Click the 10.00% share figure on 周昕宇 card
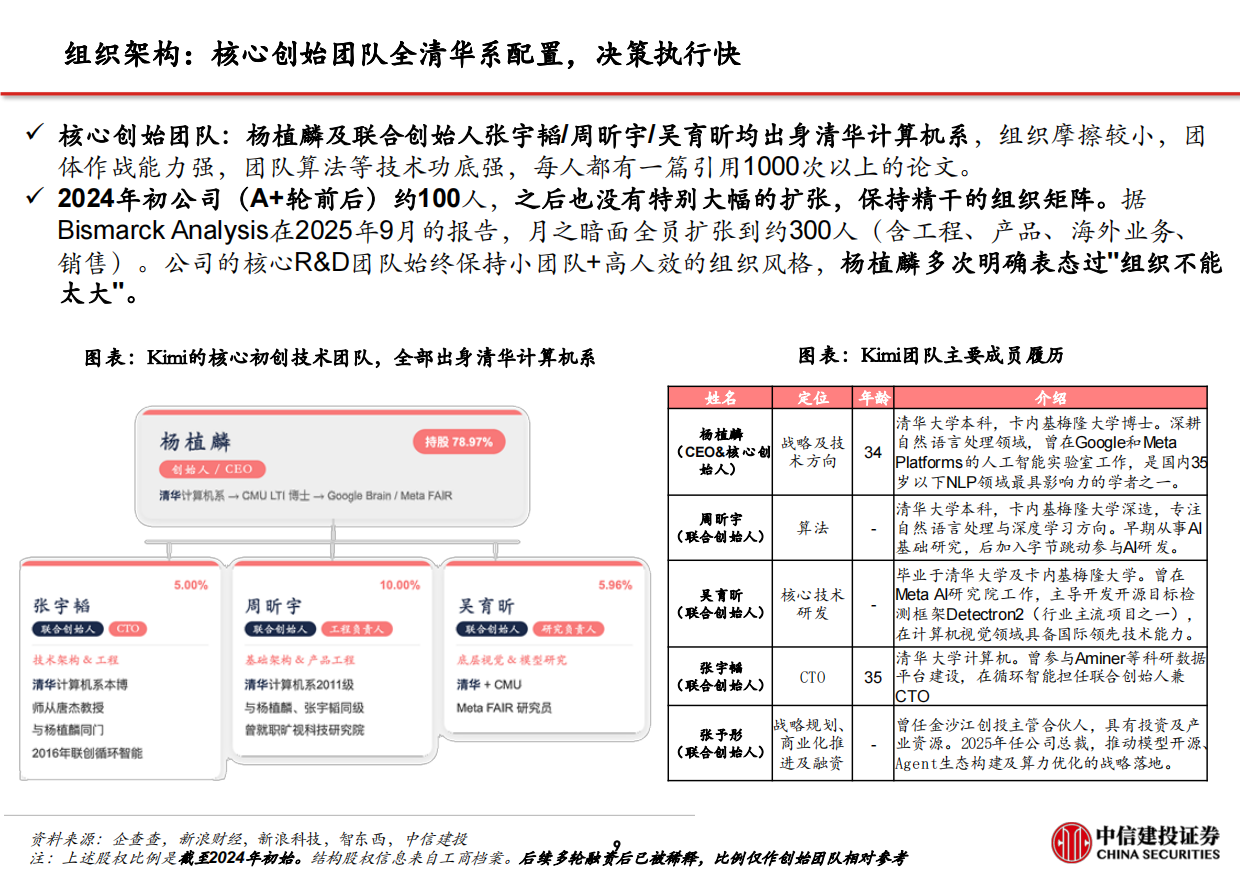 400,585
